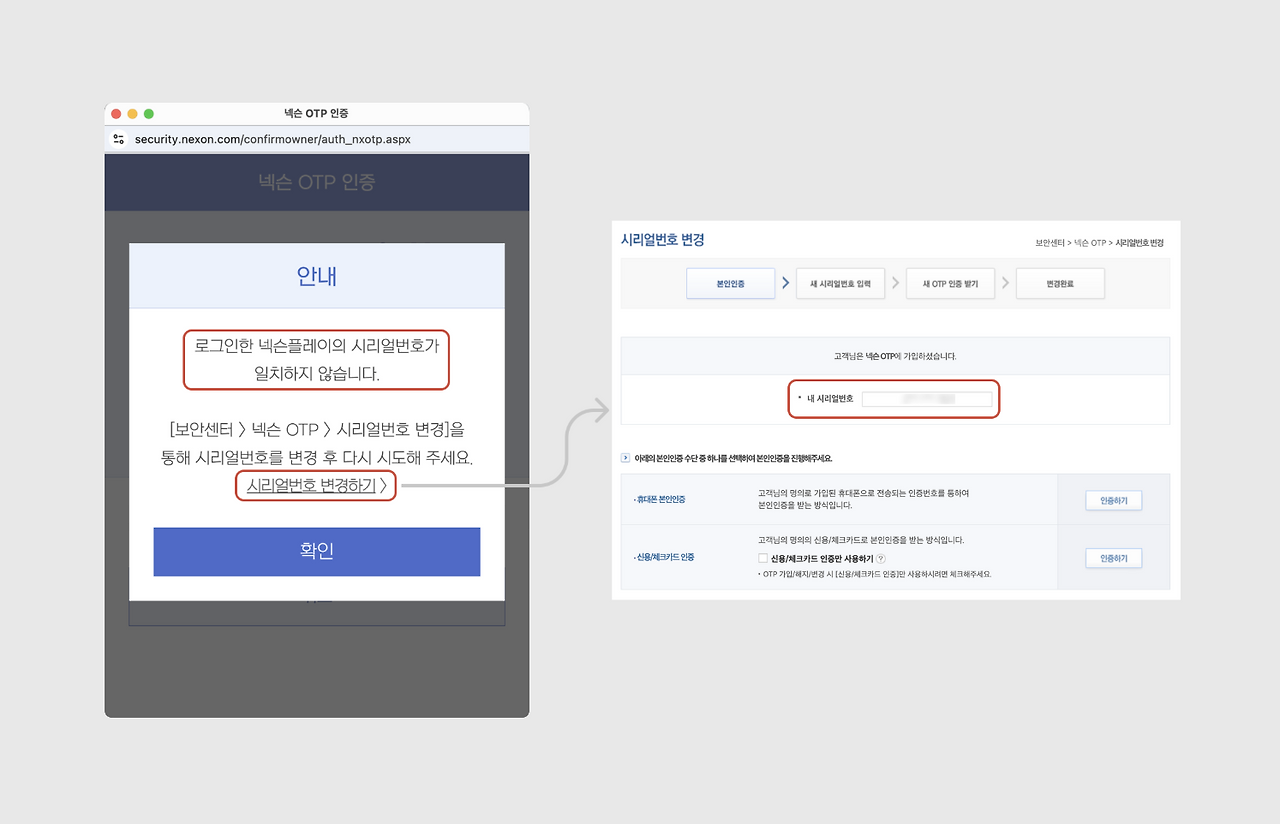
Task: Click text 고객님은 넥슨 OTP에 가입하셨습니다
Action: pos(895,356)
